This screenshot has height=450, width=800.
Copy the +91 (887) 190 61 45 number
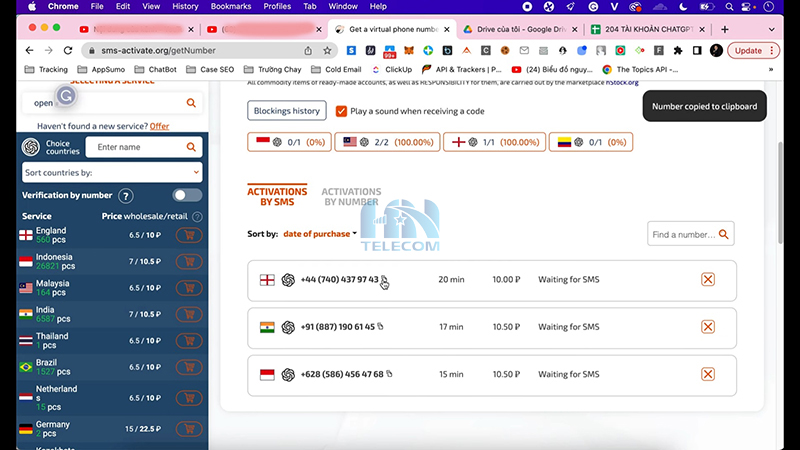pos(380,327)
